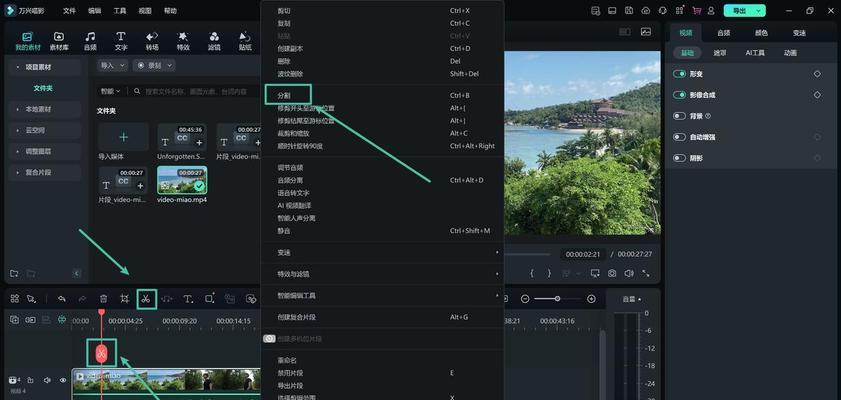Open the 特效 effects tab
The image size is (841, 400).
(183, 41)
